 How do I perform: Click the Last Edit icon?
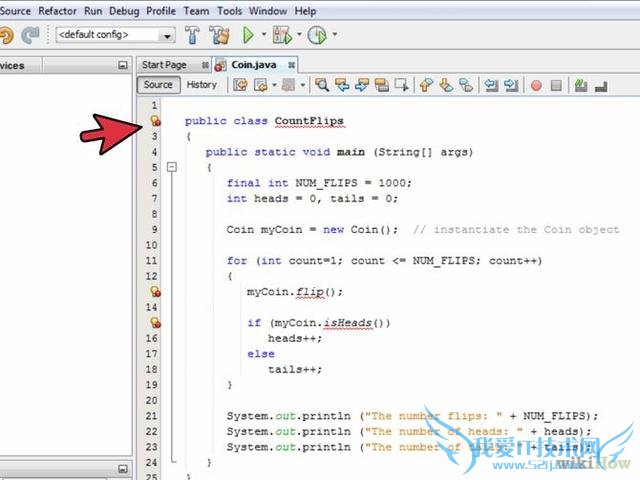pos(240,85)
